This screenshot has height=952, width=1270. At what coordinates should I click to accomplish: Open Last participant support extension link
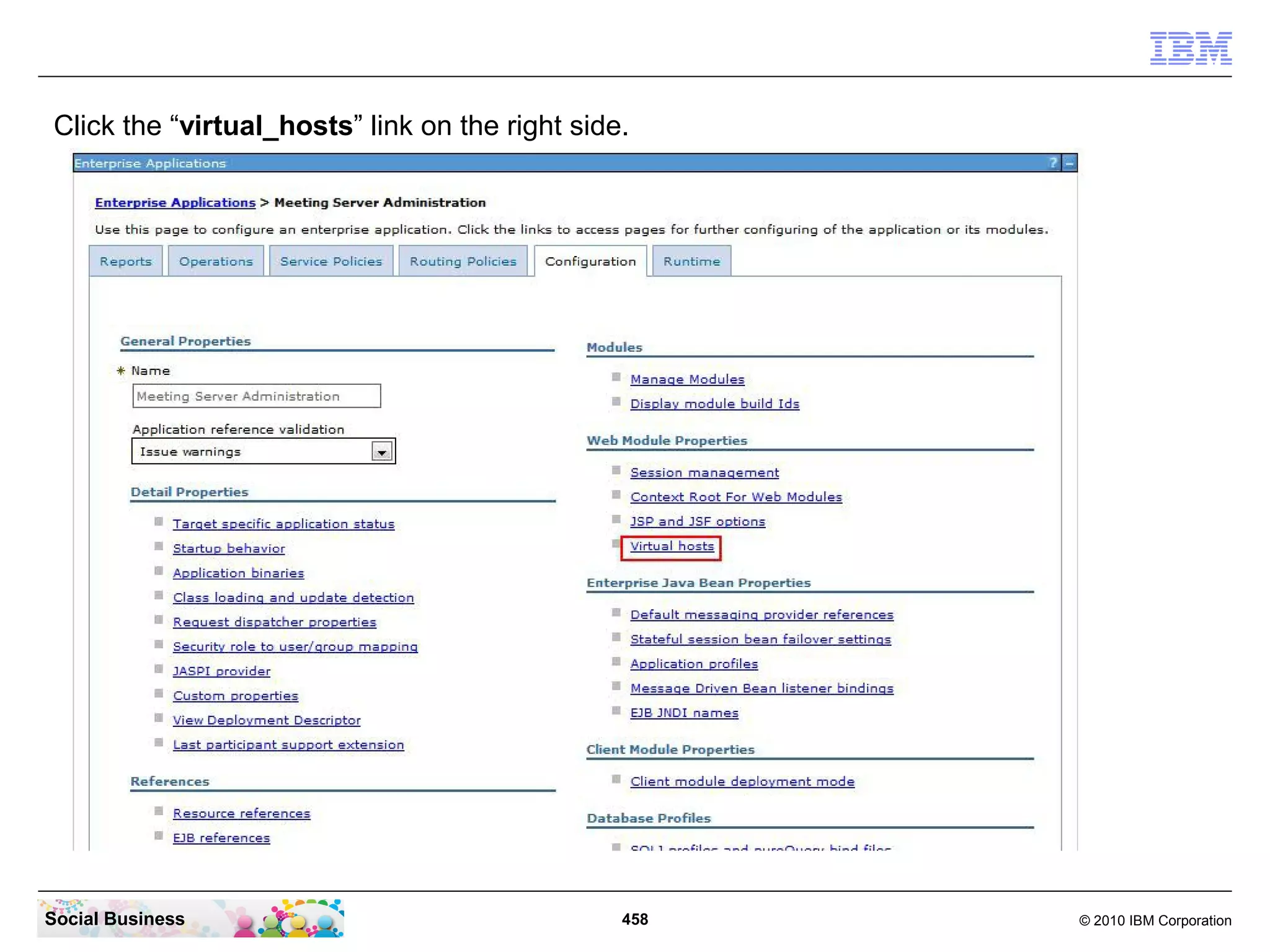288,745
